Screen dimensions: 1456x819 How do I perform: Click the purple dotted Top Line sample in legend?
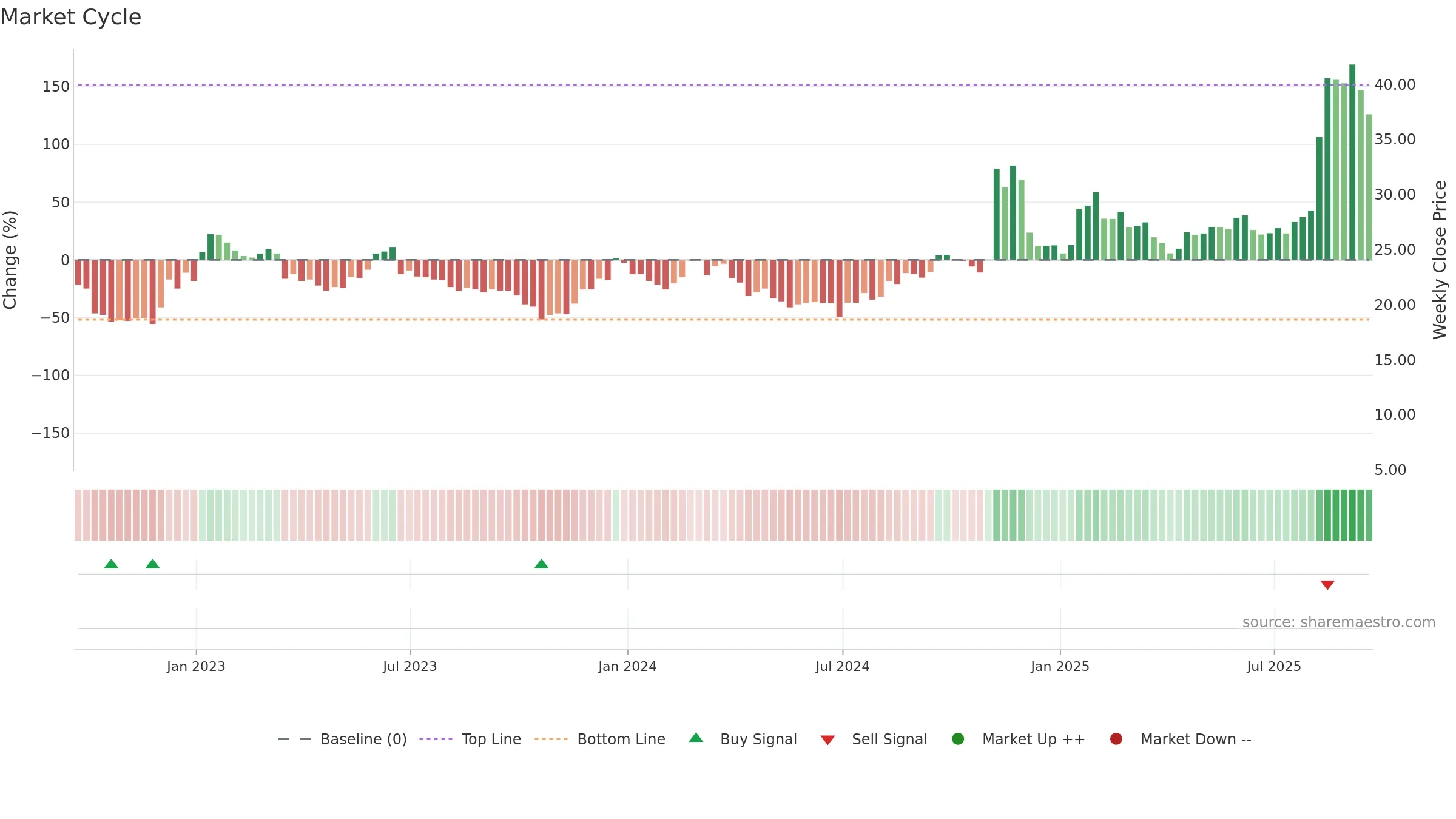[436, 739]
